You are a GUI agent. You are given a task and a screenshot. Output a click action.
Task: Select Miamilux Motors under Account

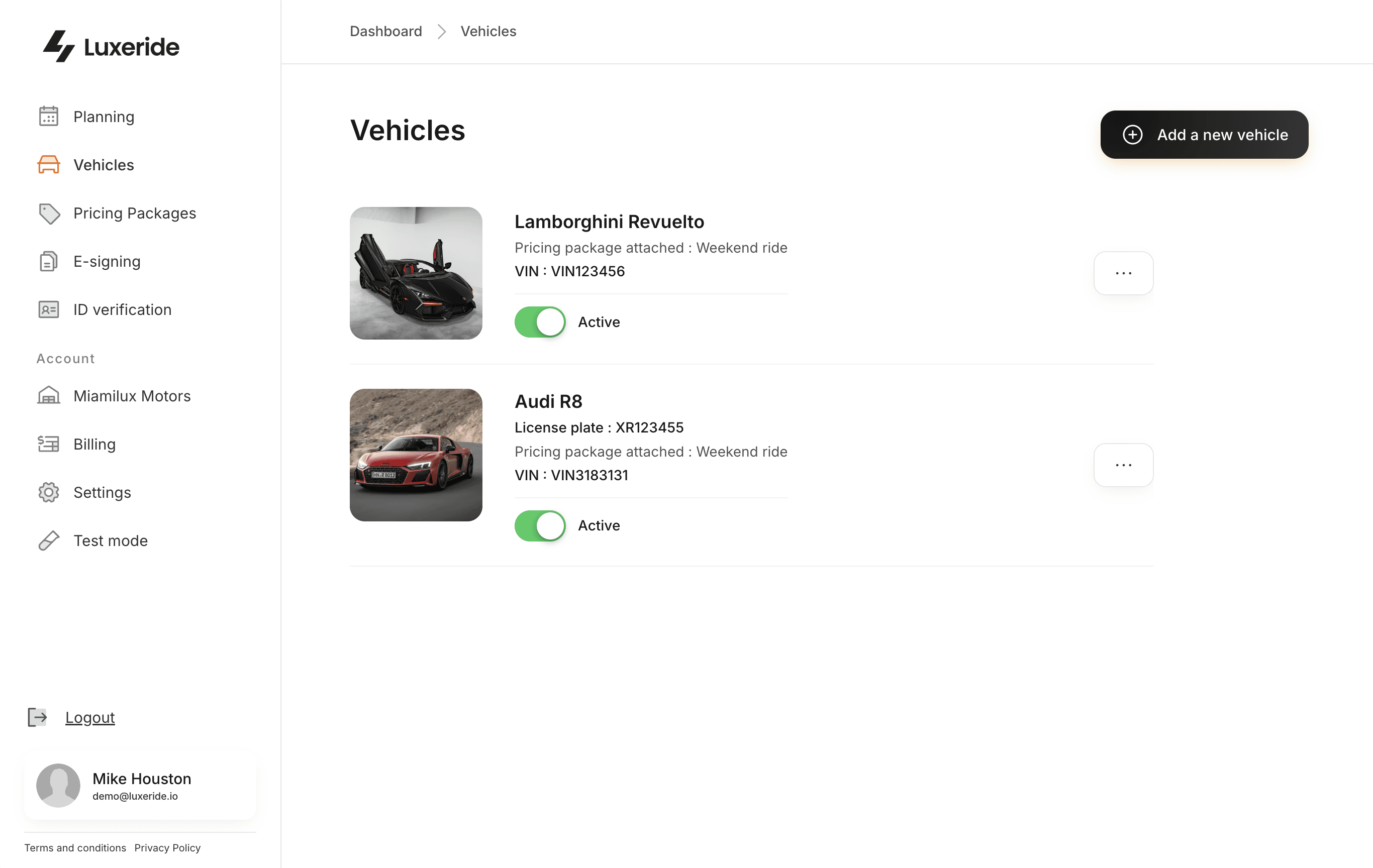[132, 395]
